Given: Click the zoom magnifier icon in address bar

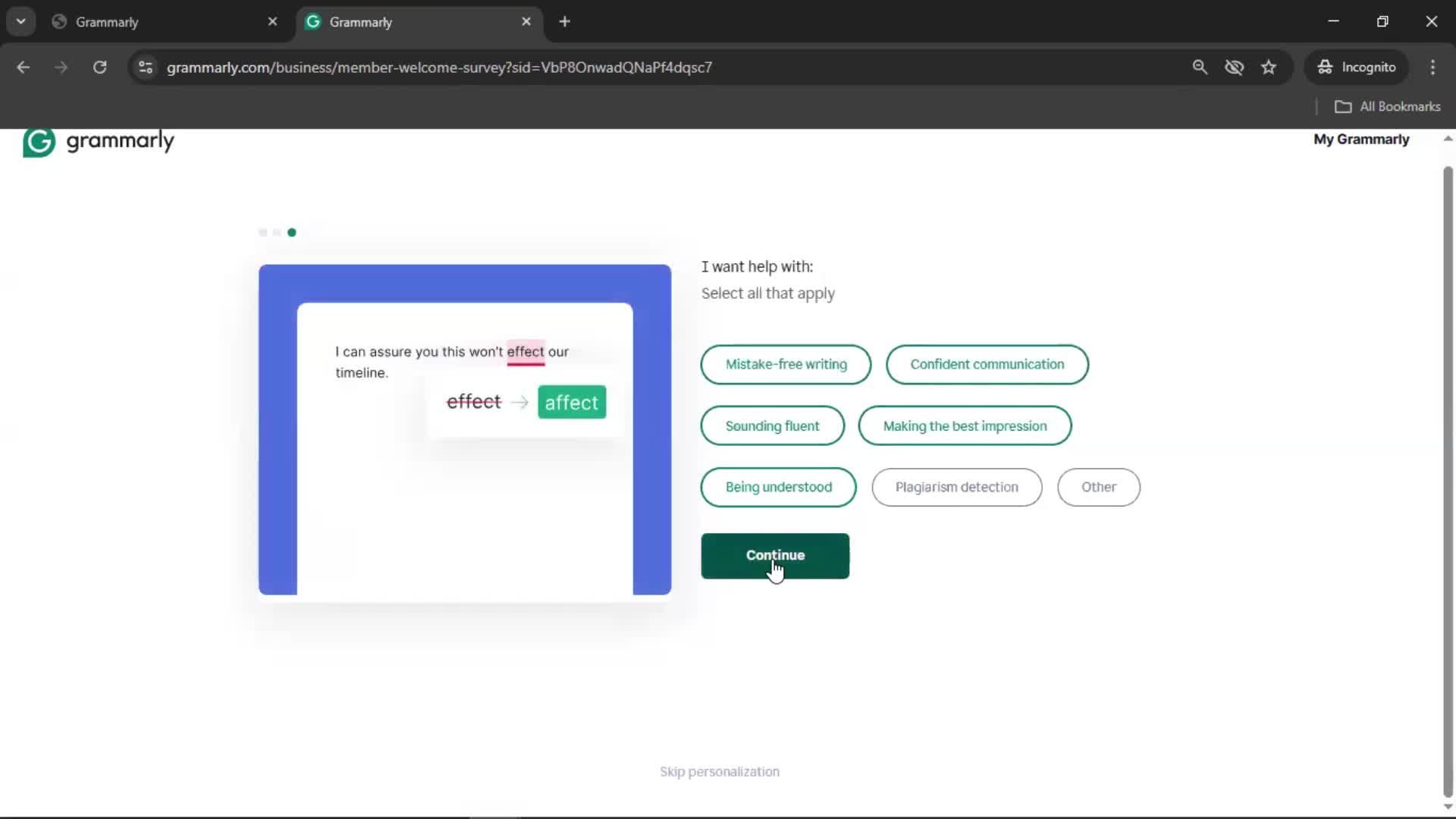Looking at the screenshot, I should 1200,67.
